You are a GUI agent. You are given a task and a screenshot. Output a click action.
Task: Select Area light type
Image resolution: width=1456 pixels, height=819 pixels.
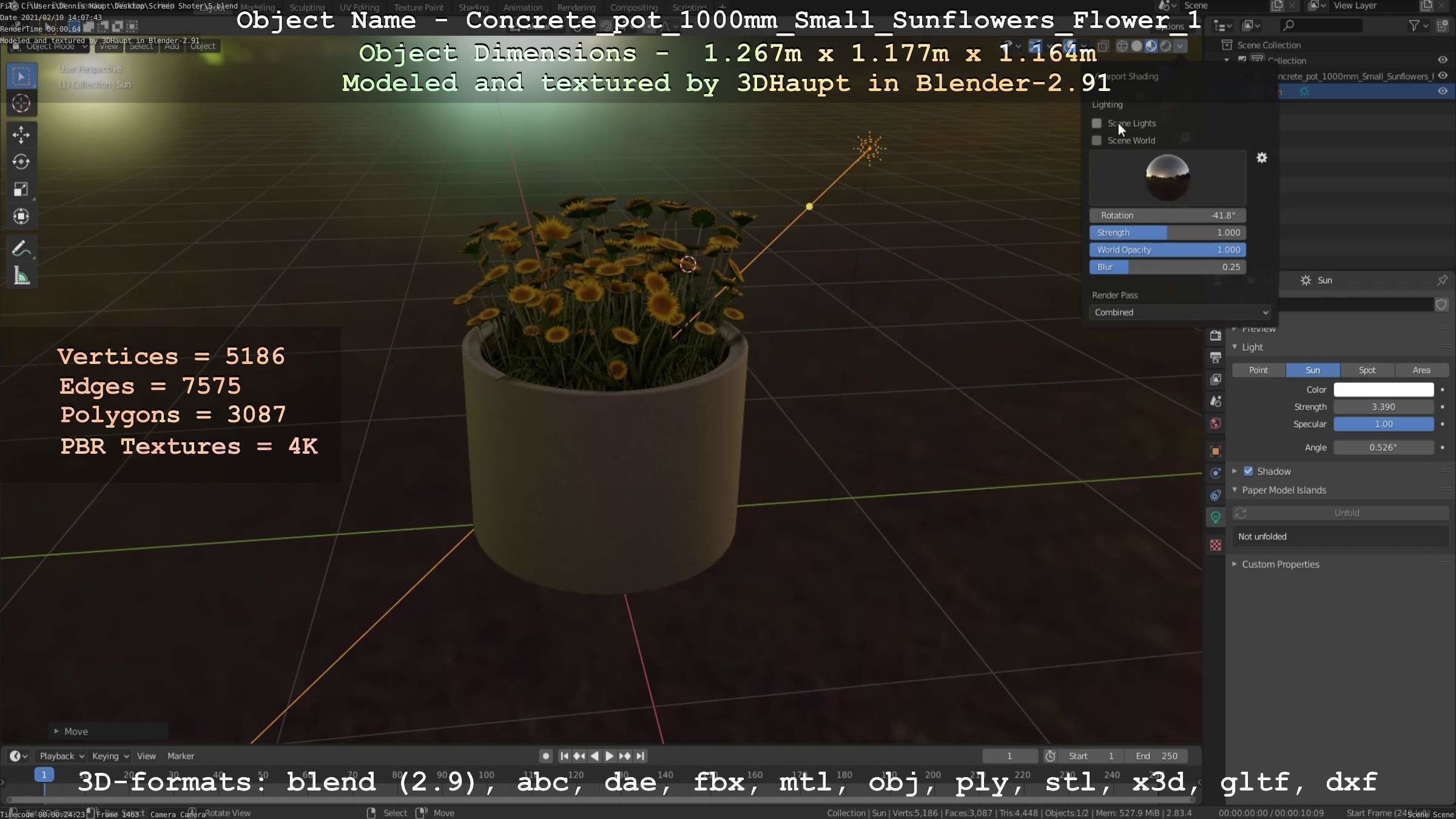(x=1421, y=370)
